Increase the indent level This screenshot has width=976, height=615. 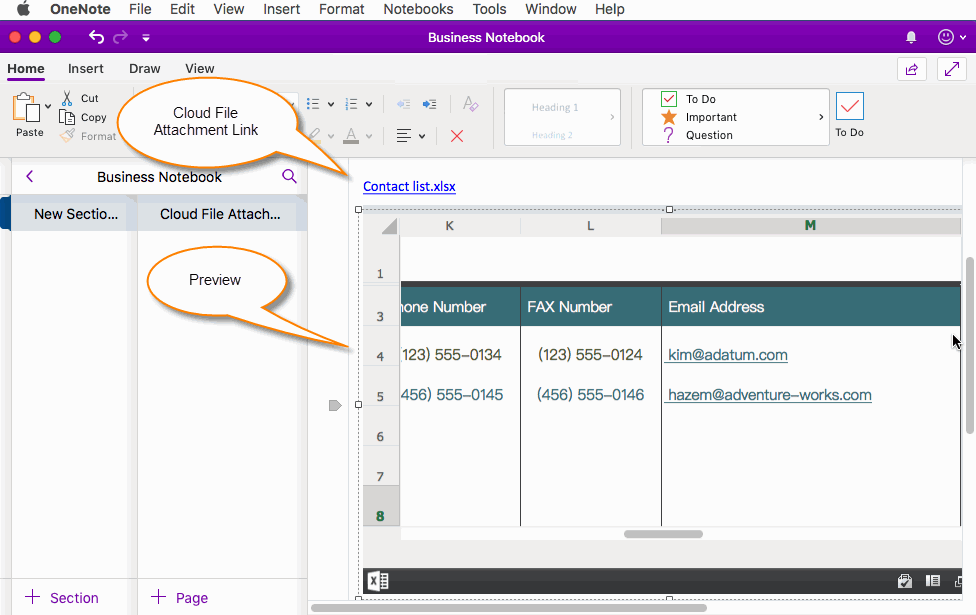(x=429, y=104)
